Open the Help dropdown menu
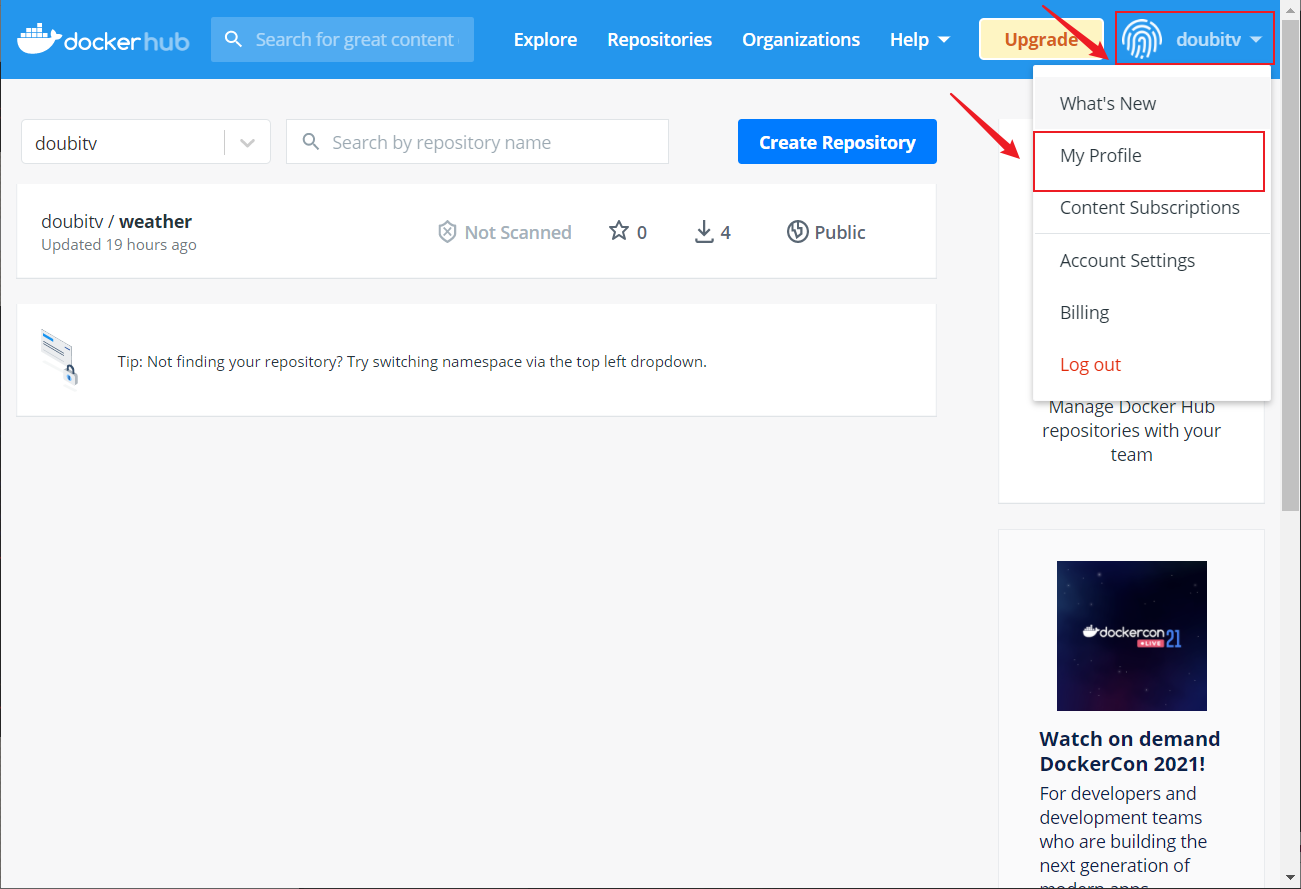1301x889 pixels. point(920,40)
